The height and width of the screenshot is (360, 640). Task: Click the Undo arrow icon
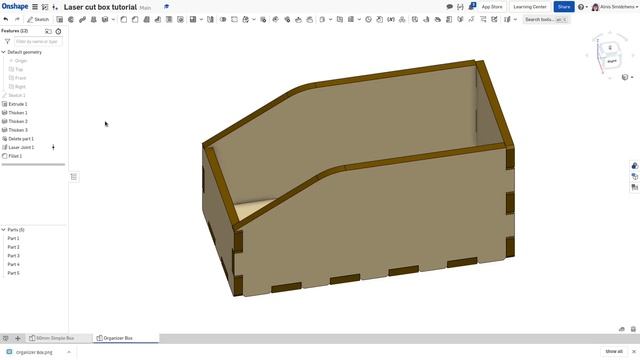(6, 19)
